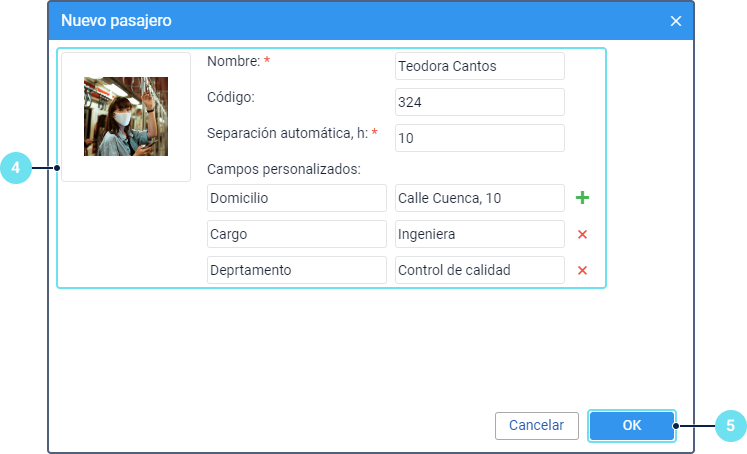Click the Calle Cuenca, 10 value field
747x454 pixels.
pyautogui.click(x=480, y=198)
